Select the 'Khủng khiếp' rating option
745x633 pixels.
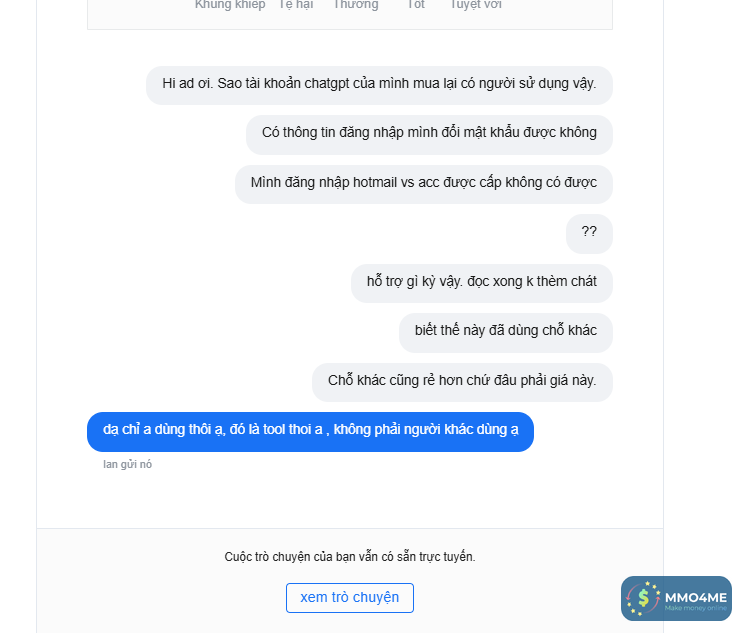click(230, 5)
